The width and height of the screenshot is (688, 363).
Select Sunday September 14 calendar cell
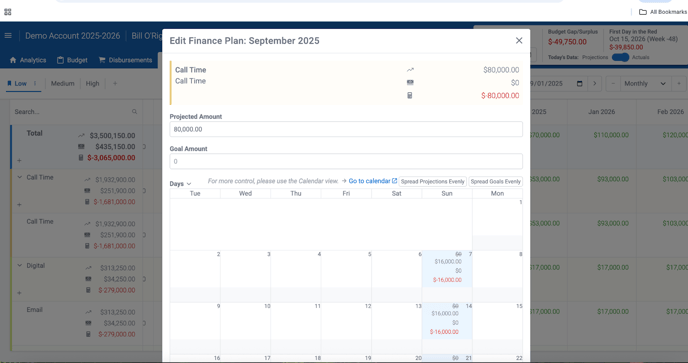[x=447, y=328]
